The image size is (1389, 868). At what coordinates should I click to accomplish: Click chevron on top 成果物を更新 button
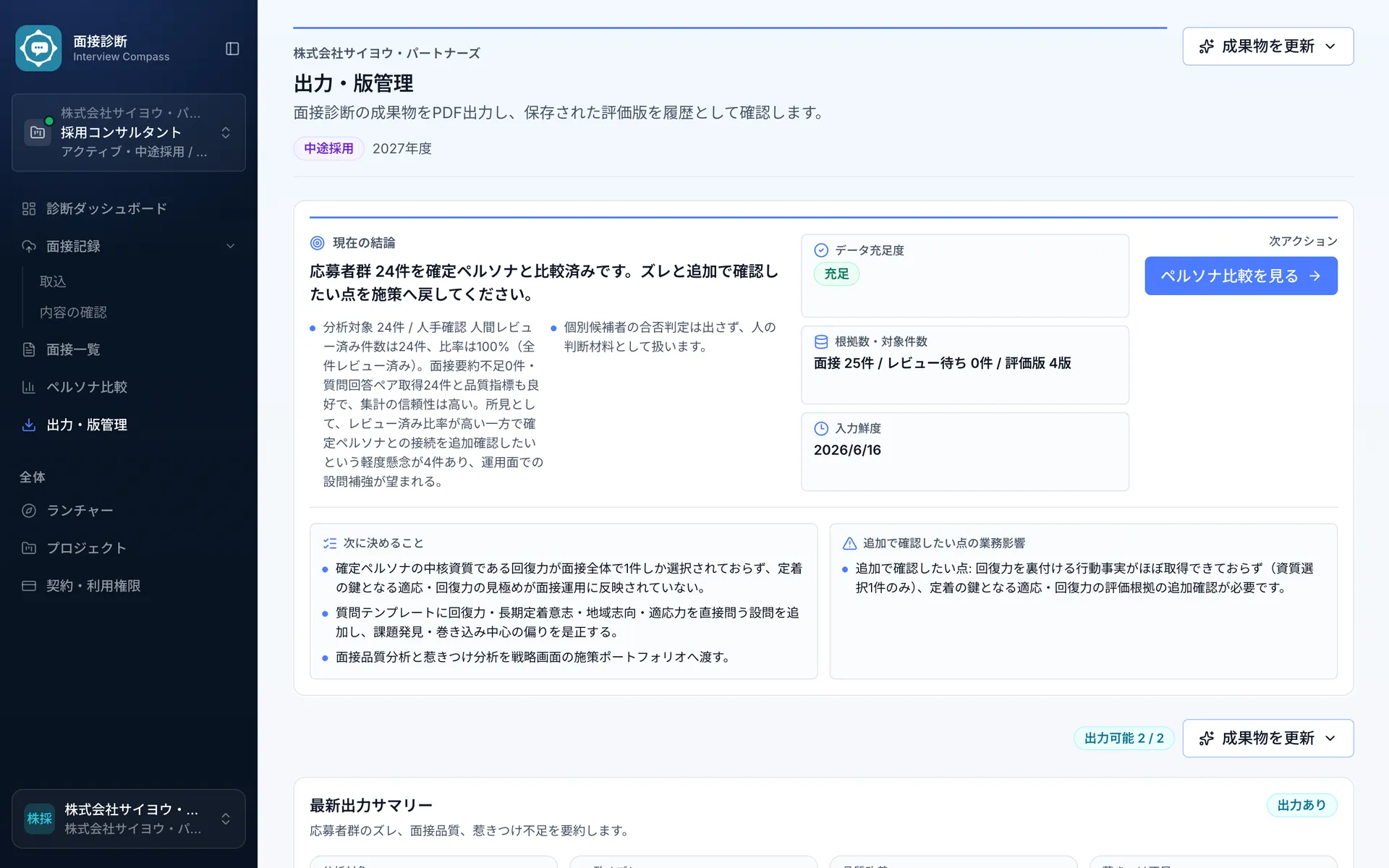tap(1330, 46)
